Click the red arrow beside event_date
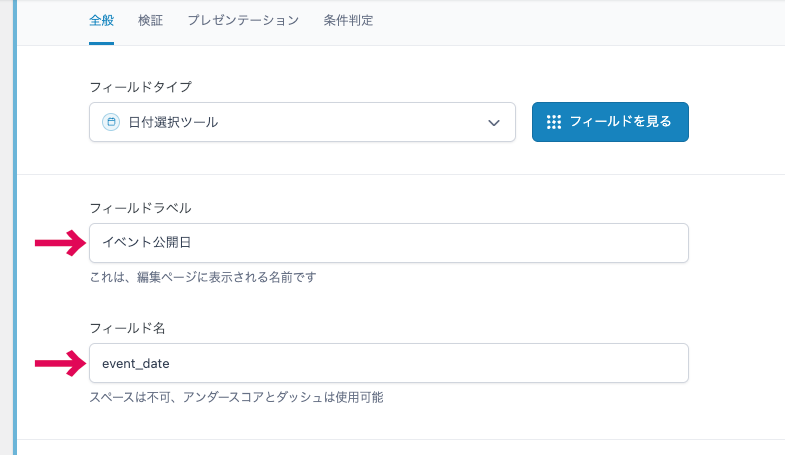The width and height of the screenshot is (785, 455). pos(60,363)
